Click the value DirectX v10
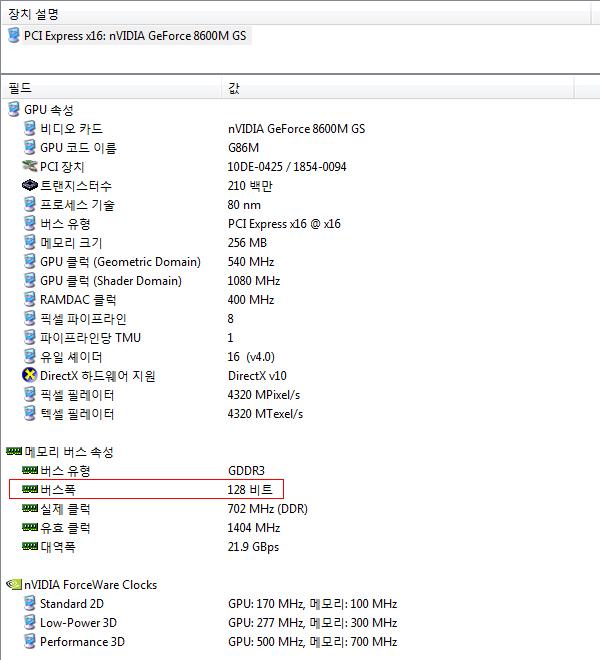This screenshot has height=660, width=600. coord(257,376)
